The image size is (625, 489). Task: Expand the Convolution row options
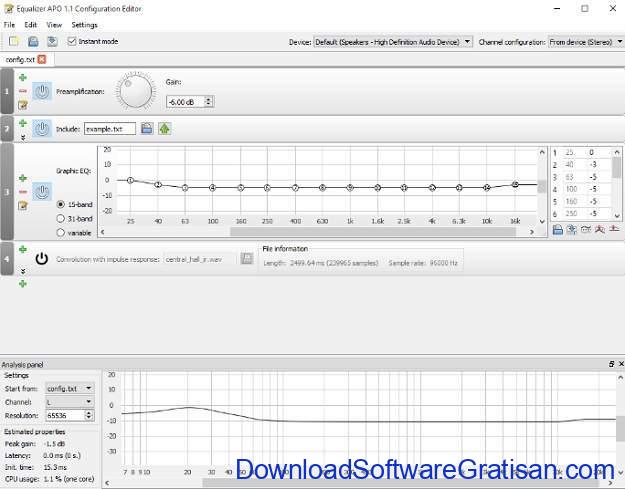(23, 271)
